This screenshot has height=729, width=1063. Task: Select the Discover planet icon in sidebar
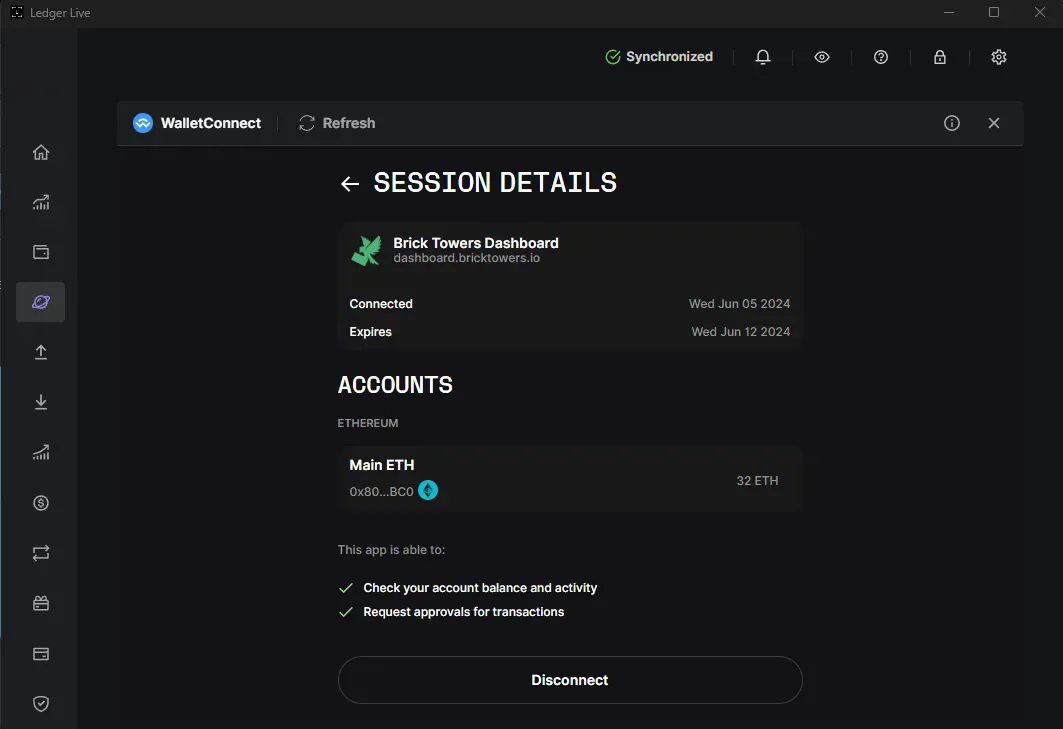[41, 302]
